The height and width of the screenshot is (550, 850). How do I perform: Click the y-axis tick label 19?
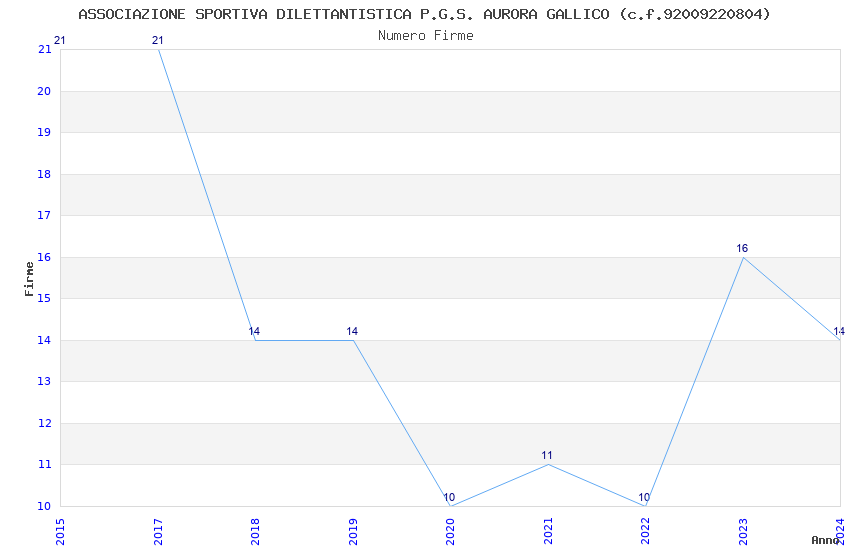click(x=44, y=132)
